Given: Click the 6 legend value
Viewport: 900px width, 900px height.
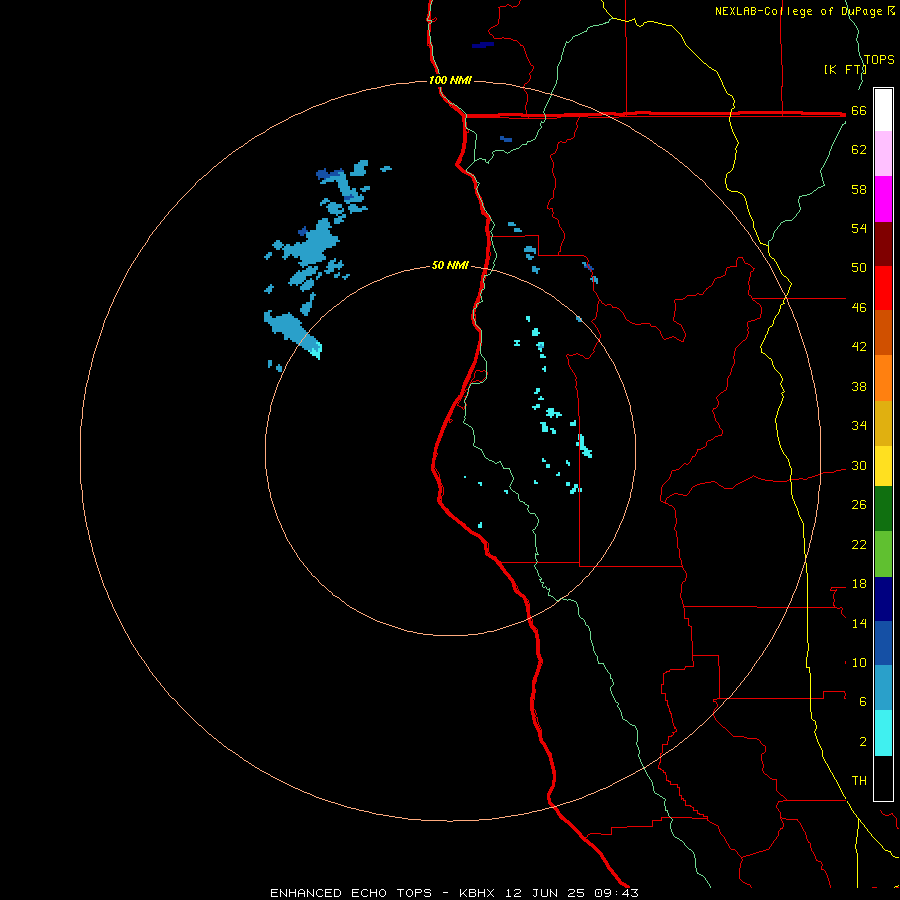Looking at the screenshot, I should coord(863,702).
